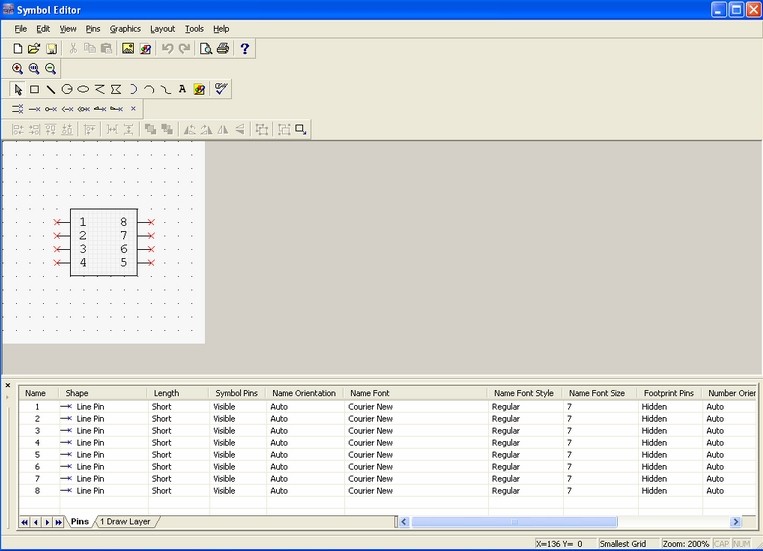This screenshot has width=763, height=551.
Task: Open the Pins menu
Action: point(93,29)
